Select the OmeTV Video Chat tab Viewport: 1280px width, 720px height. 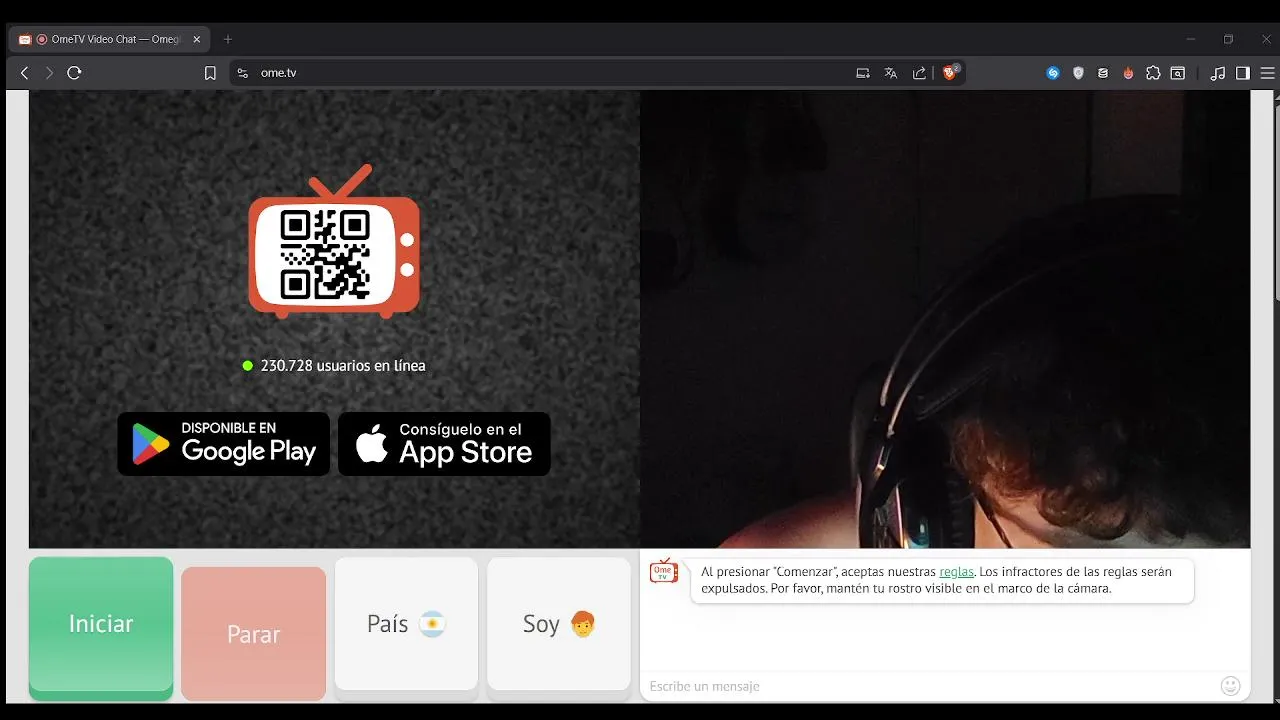[x=110, y=39]
